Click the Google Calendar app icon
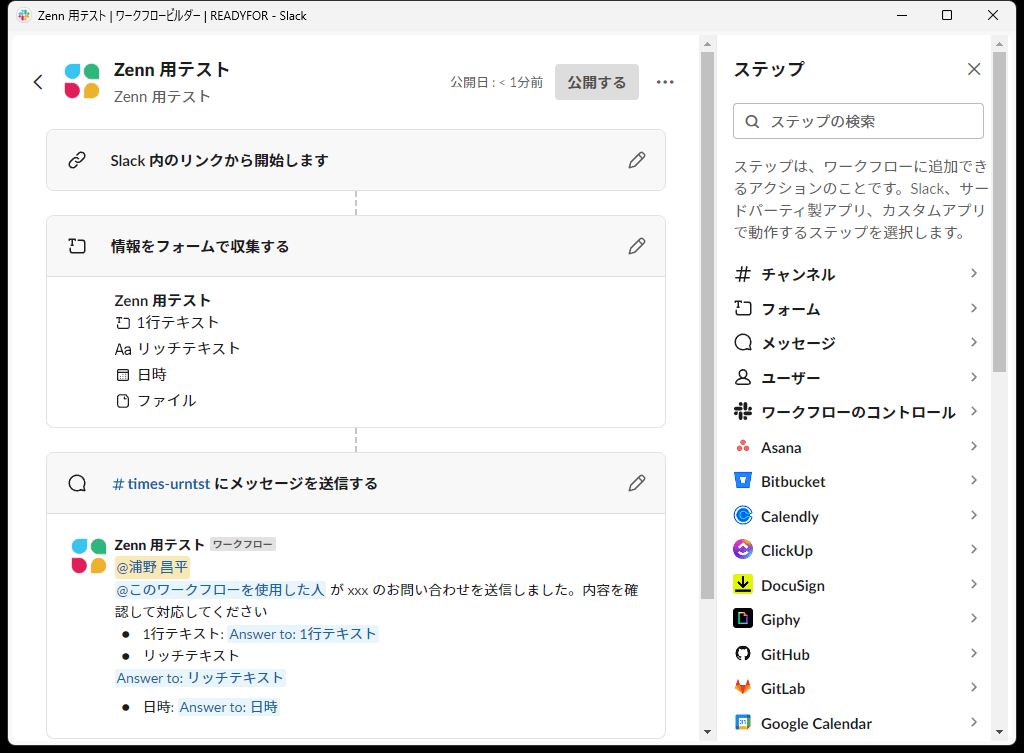This screenshot has width=1024, height=753. [743, 722]
